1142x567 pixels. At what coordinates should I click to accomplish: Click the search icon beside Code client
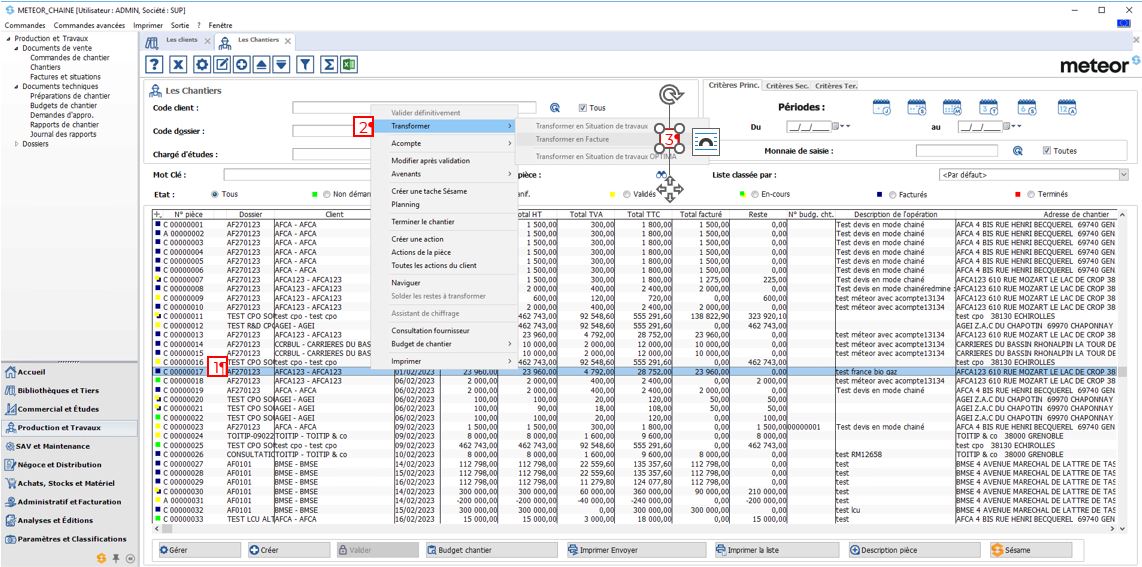tap(555, 107)
